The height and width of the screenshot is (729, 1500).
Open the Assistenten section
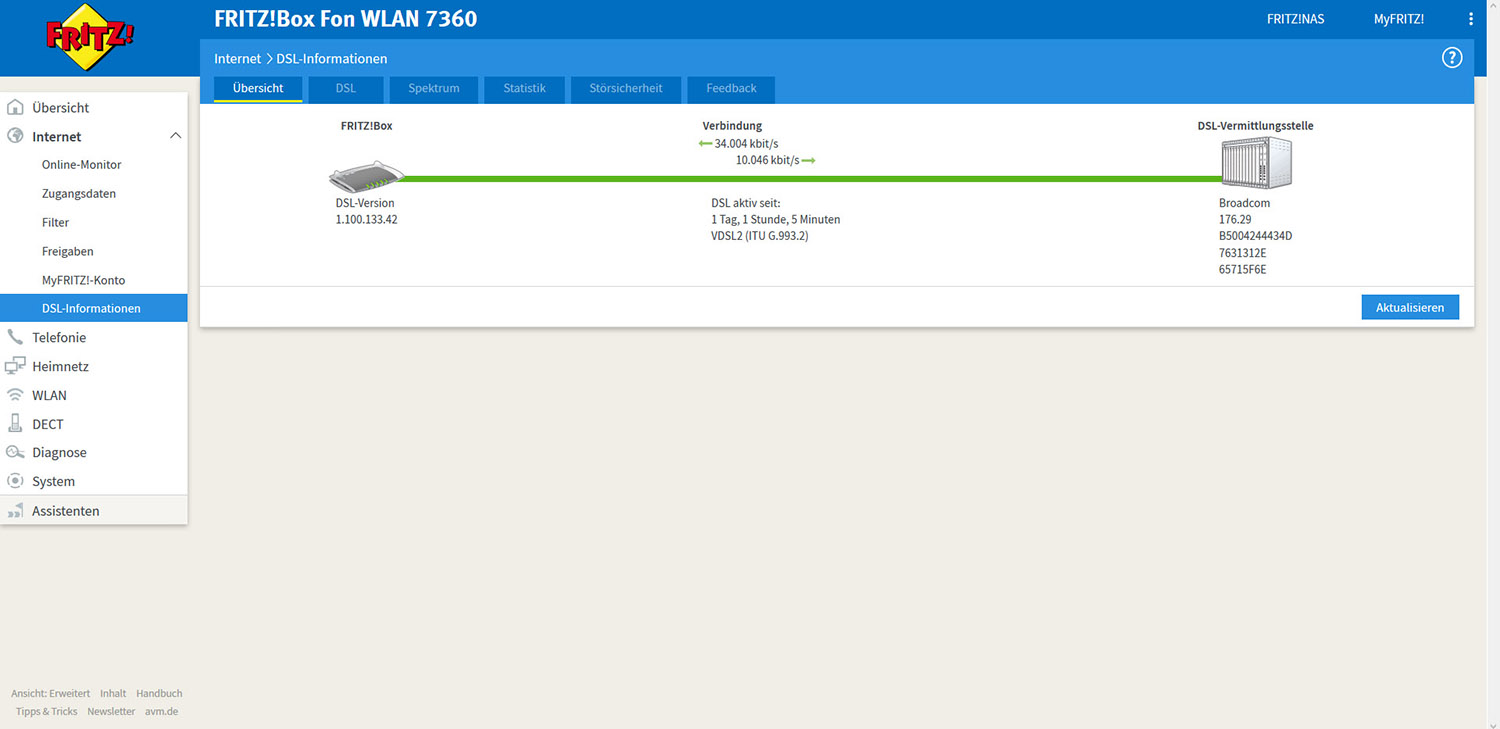tap(65, 511)
